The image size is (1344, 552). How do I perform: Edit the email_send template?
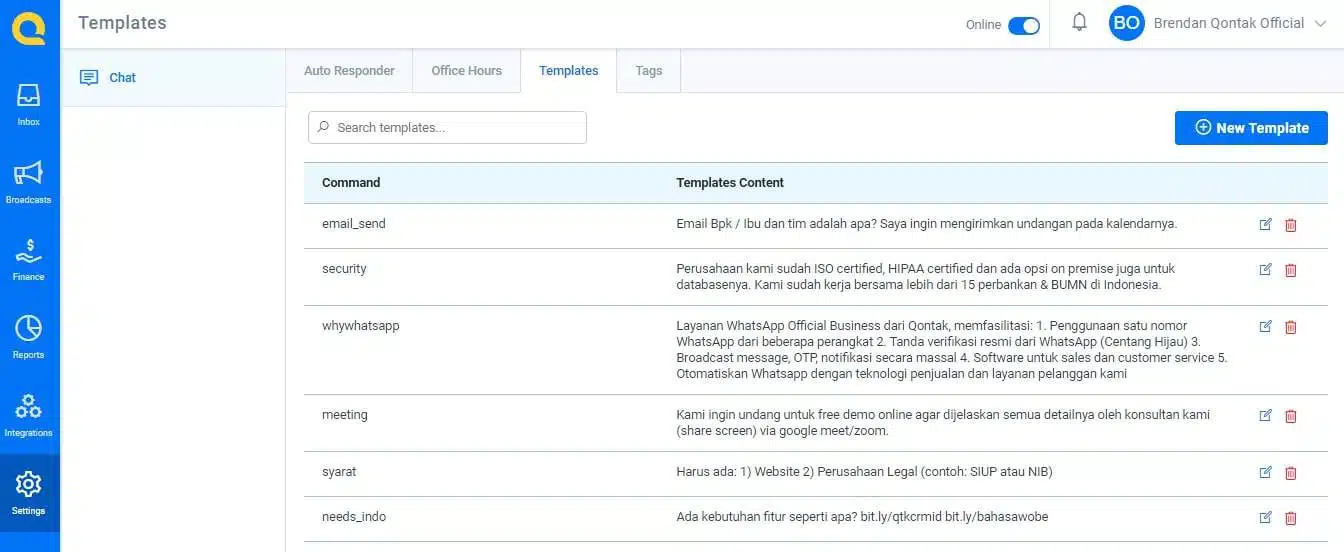point(1265,224)
